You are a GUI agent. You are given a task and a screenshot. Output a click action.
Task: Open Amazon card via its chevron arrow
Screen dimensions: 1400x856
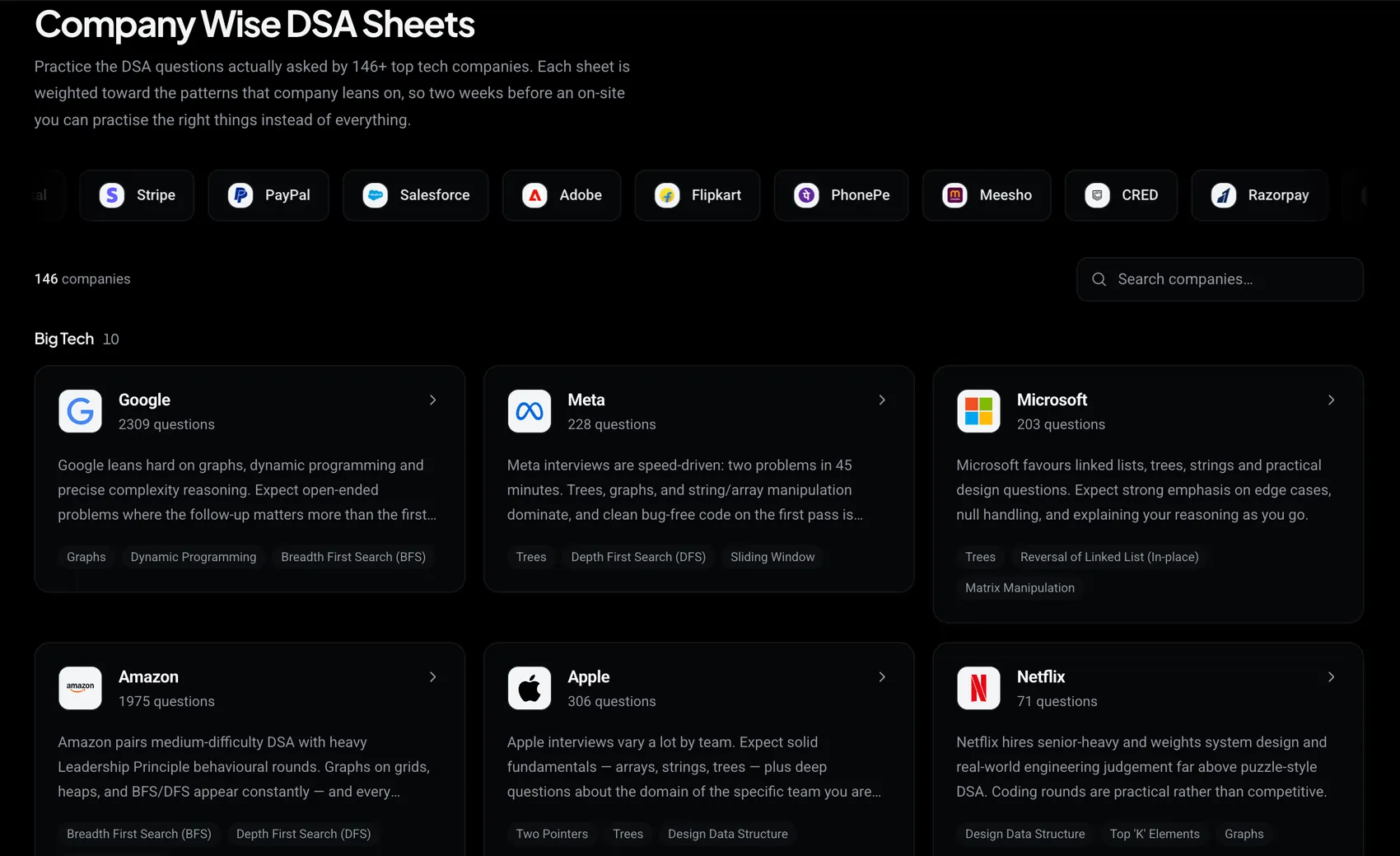(x=433, y=676)
